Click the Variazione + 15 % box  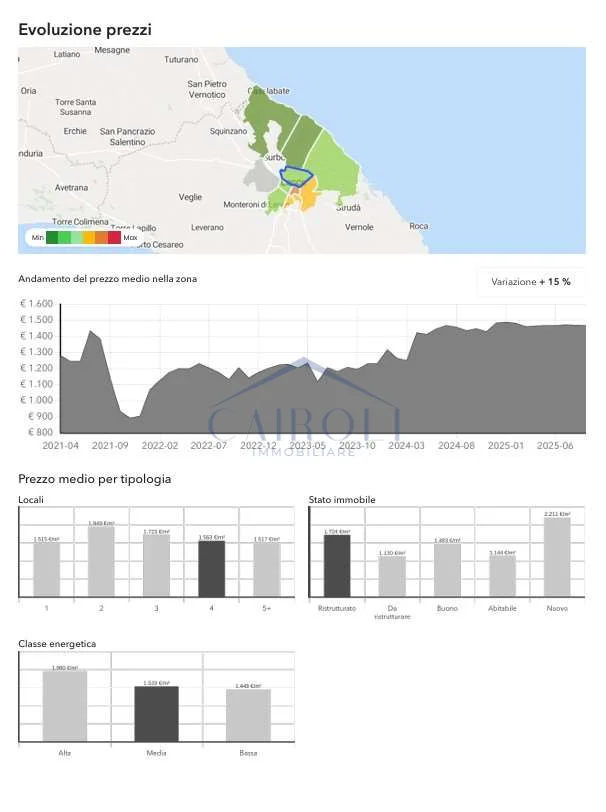pyautogui.click(x=531, y=282)
